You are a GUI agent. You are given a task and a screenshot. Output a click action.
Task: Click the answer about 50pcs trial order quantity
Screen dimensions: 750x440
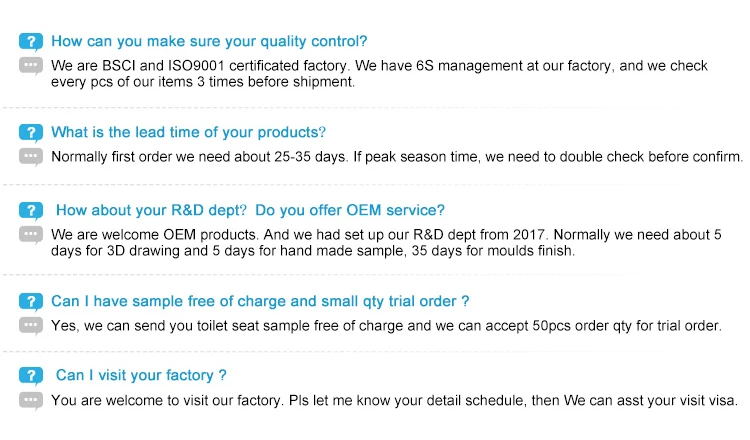386,326
